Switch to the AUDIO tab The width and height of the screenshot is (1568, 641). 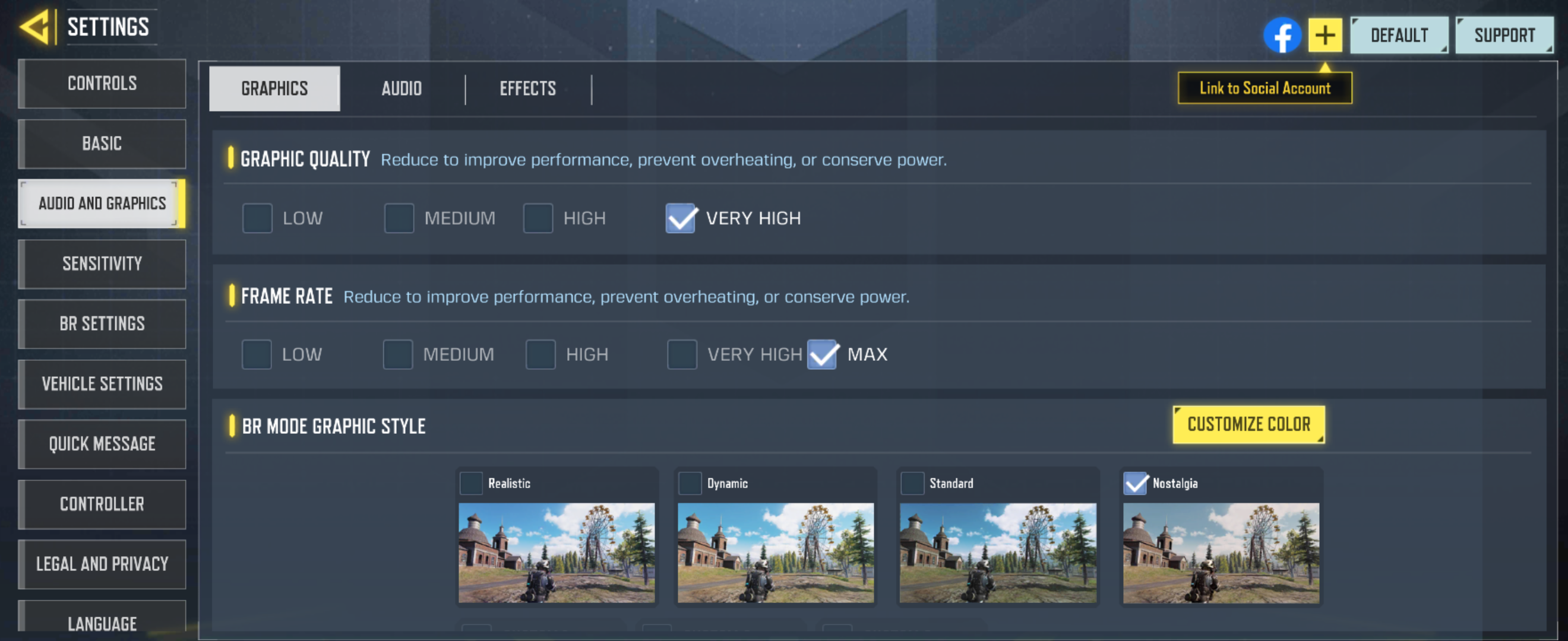click(402, 89)
